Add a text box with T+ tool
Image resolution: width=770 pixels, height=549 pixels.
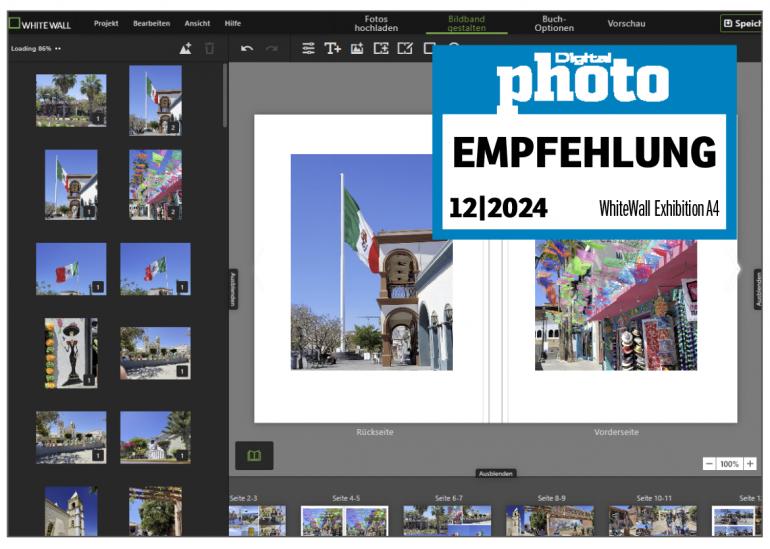(332, 49)
